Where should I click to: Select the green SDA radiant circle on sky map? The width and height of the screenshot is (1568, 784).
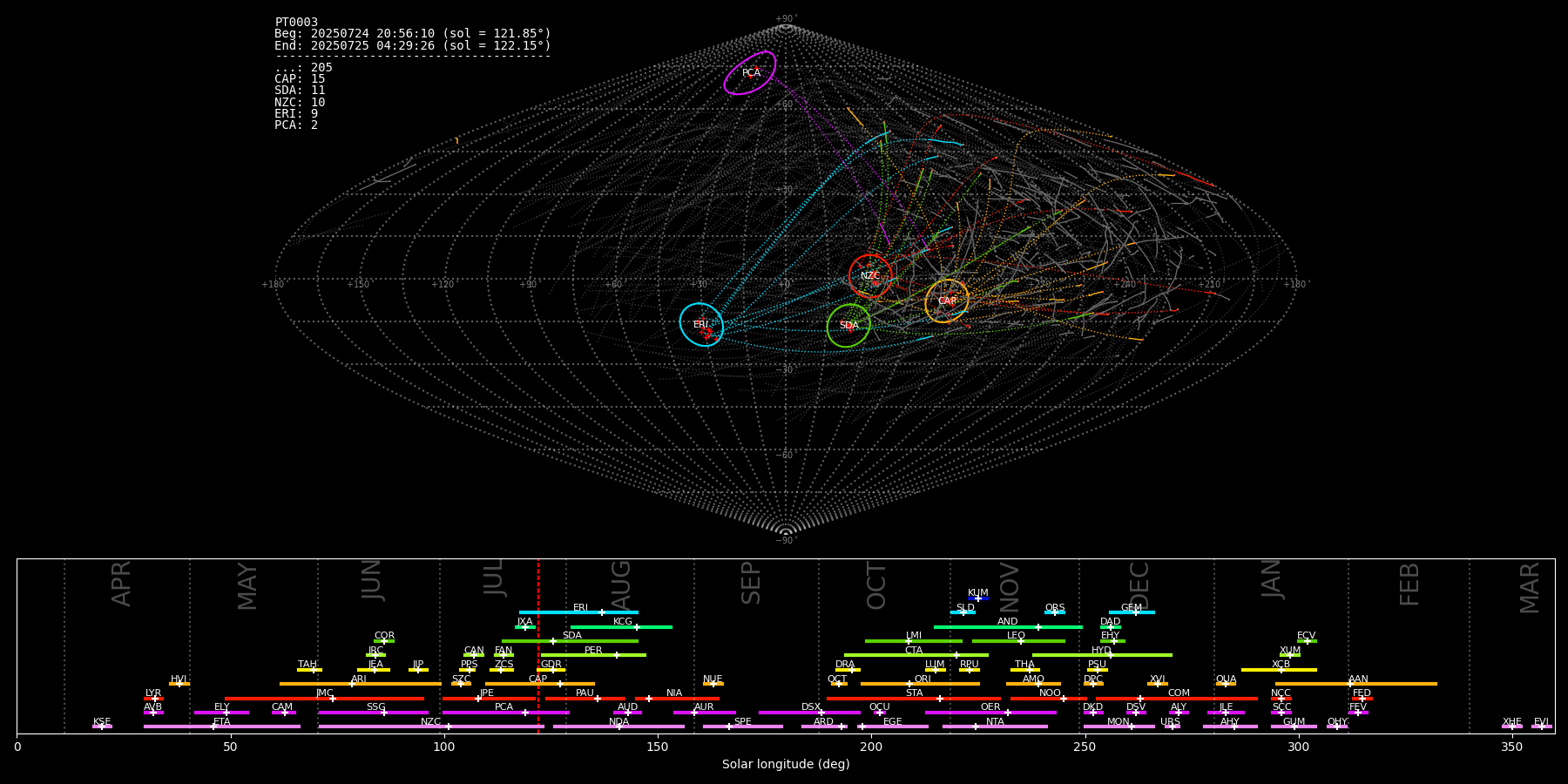[848, 326]
